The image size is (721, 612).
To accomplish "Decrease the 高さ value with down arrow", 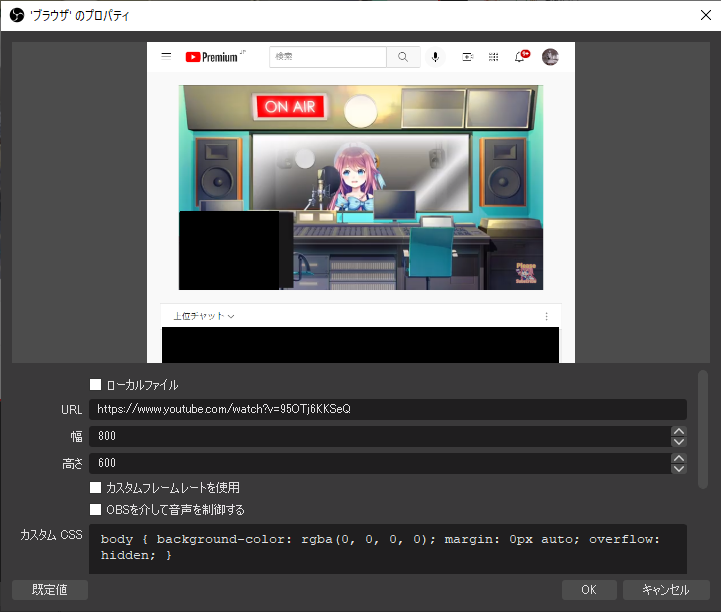I will (679, 469).
